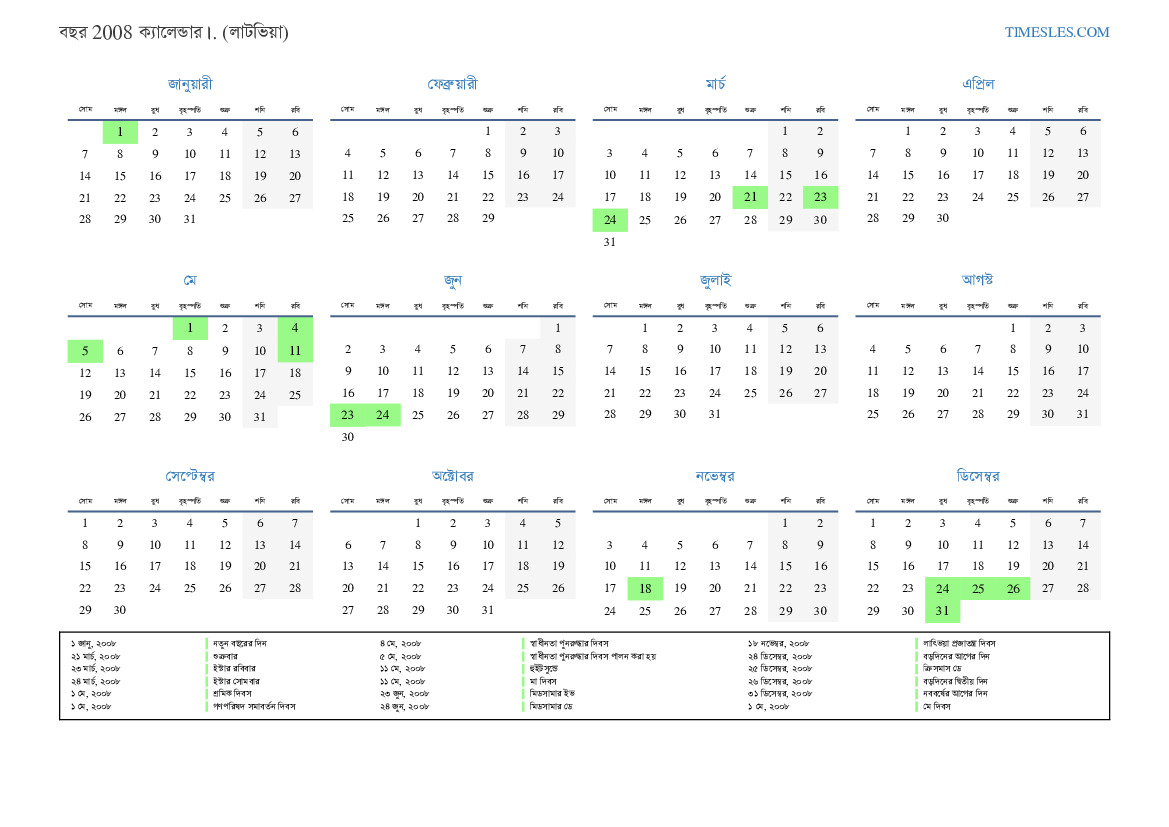The height and width of the screenshot is (827, 1169).
Task: Click 15 in এপ্রিল
Action: pos(907,175)
